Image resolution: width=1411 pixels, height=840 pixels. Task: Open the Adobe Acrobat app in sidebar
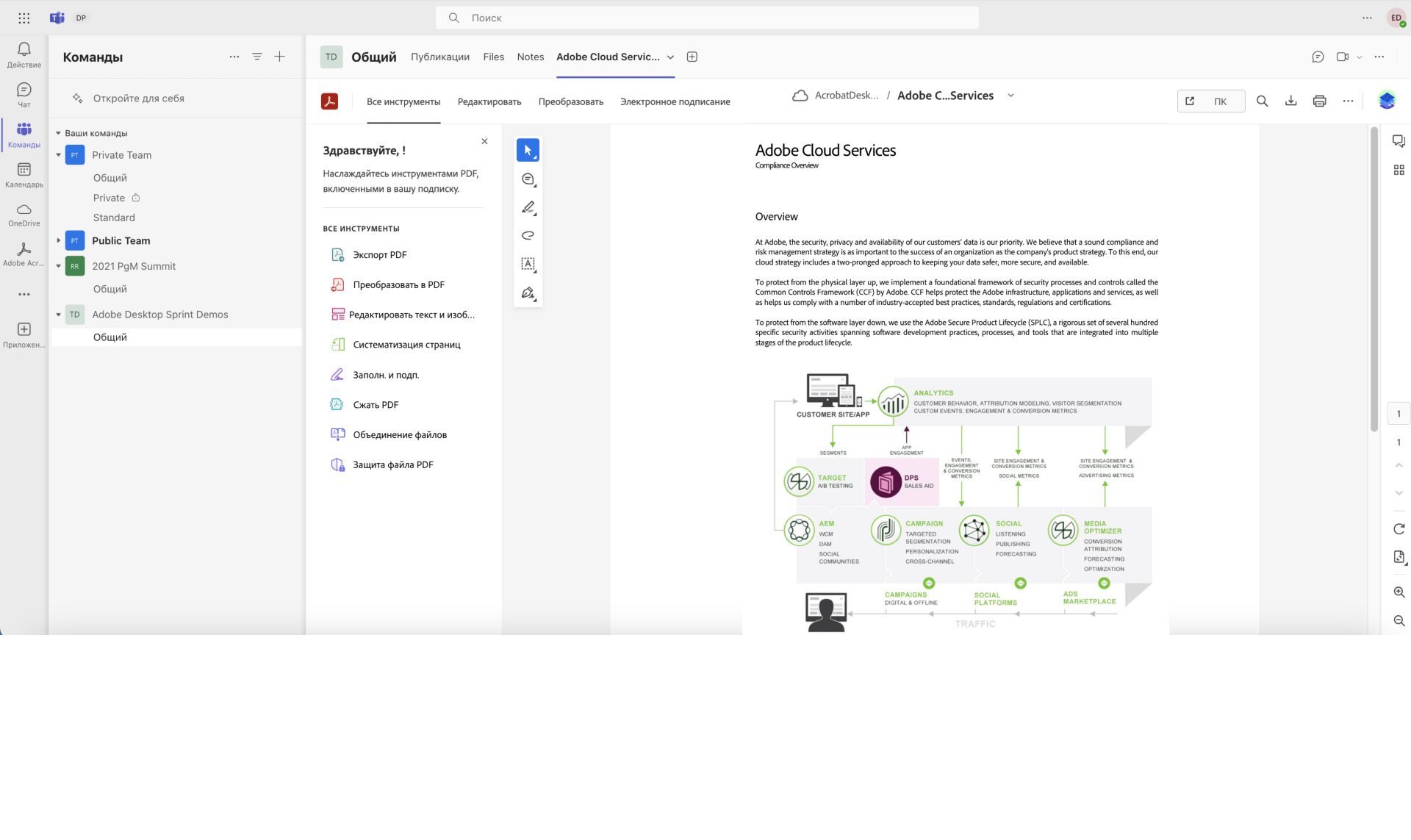(x=24, y=254)
